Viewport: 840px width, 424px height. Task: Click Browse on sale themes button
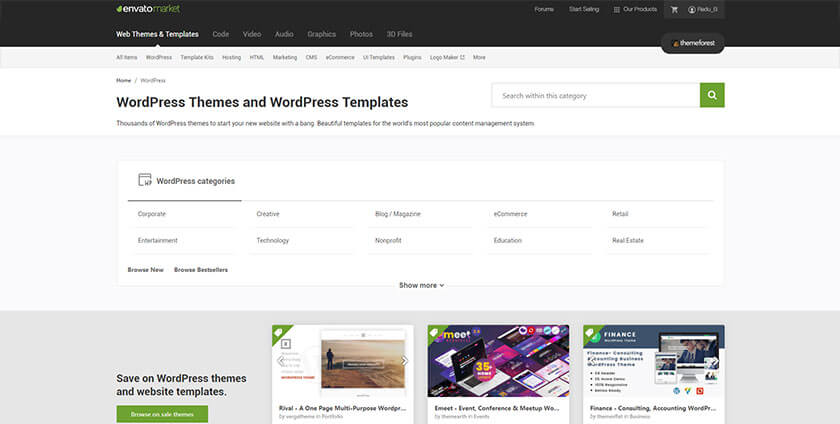coord(162,414)
